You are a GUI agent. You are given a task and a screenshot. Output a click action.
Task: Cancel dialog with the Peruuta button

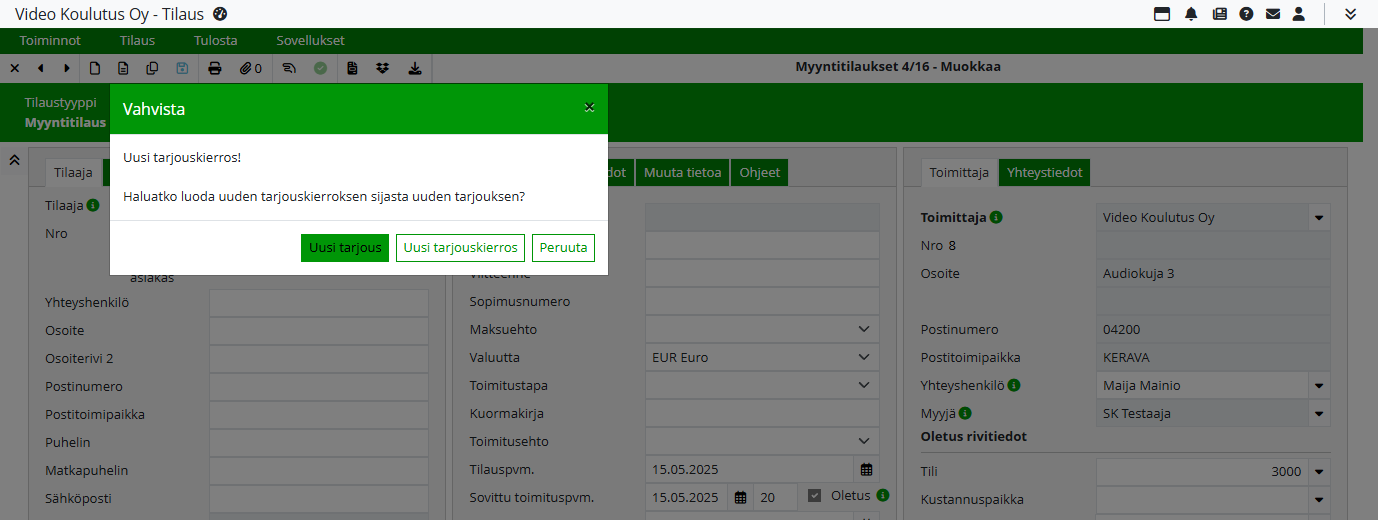[563, 248]
